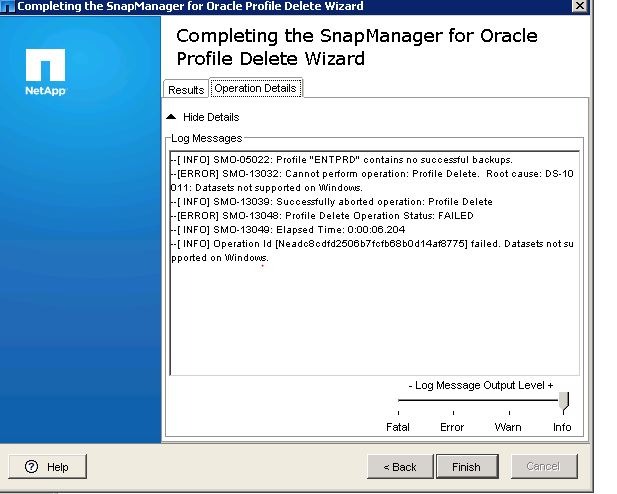Close the Profile Delete Wizard window
Viewport: 617px width, 494px height.
(580, 6)
